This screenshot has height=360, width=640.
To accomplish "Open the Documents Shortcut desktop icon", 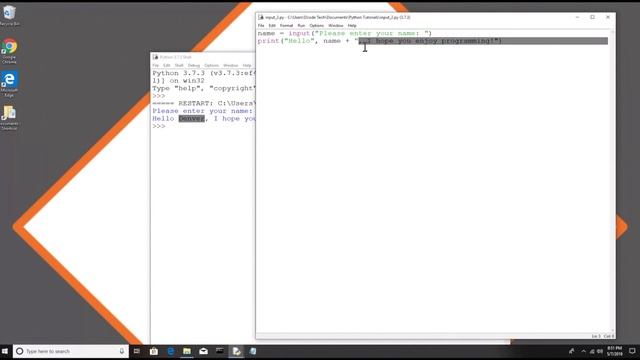I will click(x=9, y=118).
